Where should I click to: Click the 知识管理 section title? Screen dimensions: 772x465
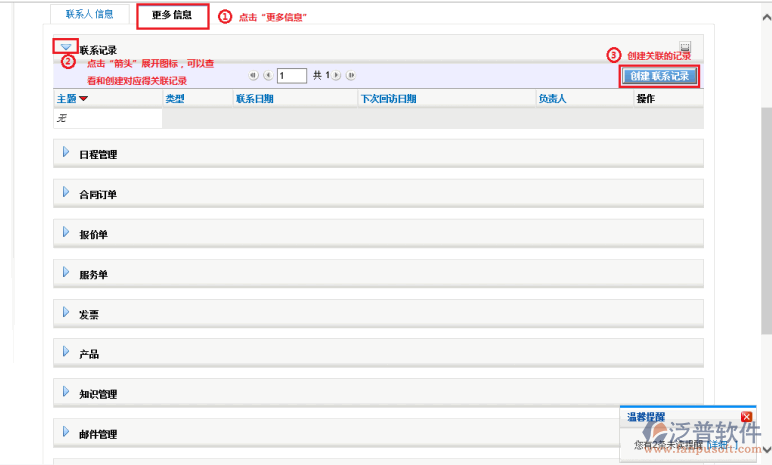(98, 394)
